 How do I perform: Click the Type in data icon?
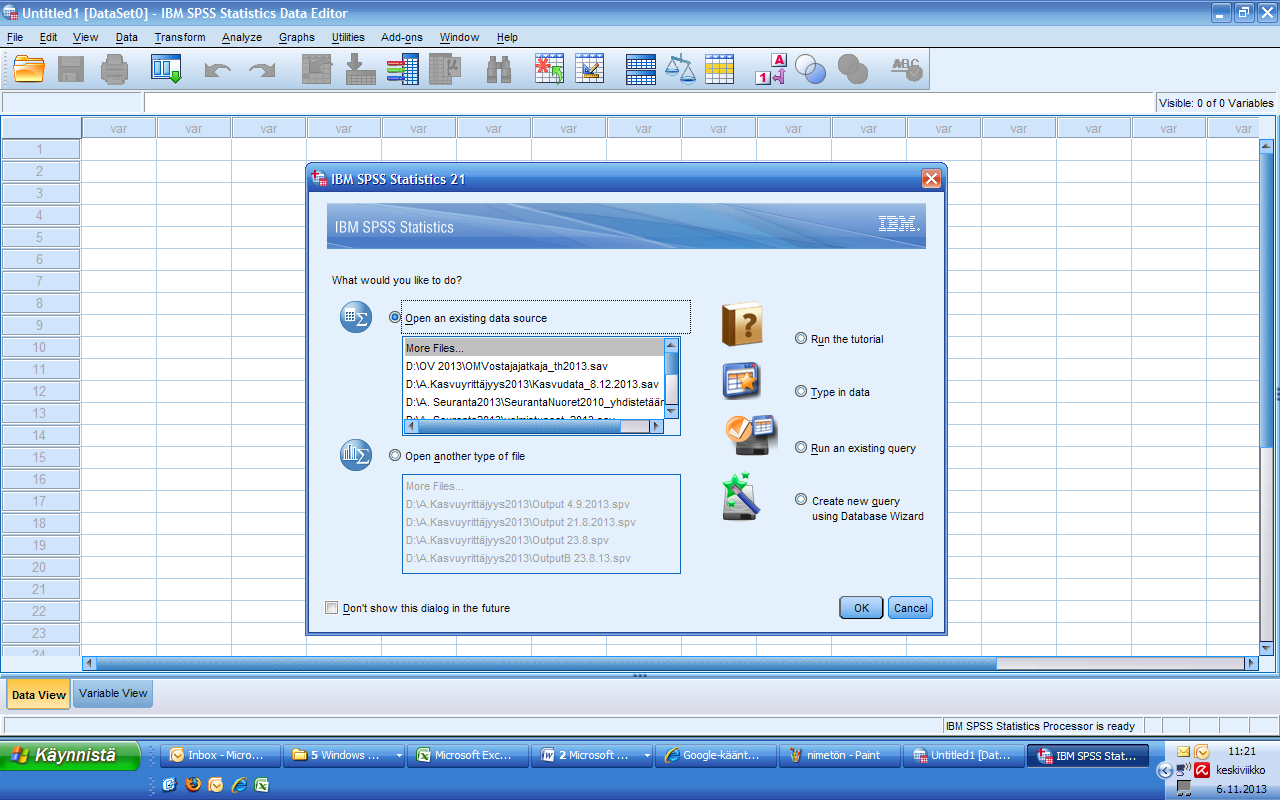[x=741, y=381]
